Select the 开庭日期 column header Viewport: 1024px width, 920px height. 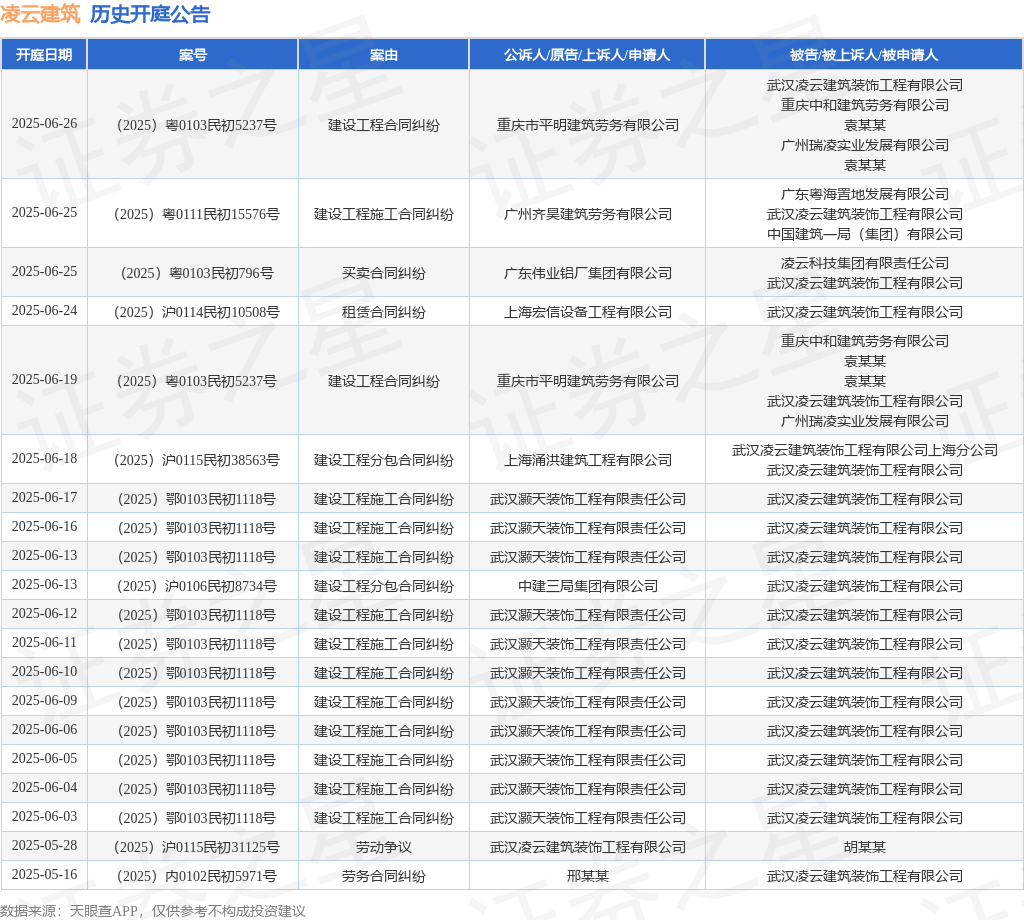pos(44,55)
